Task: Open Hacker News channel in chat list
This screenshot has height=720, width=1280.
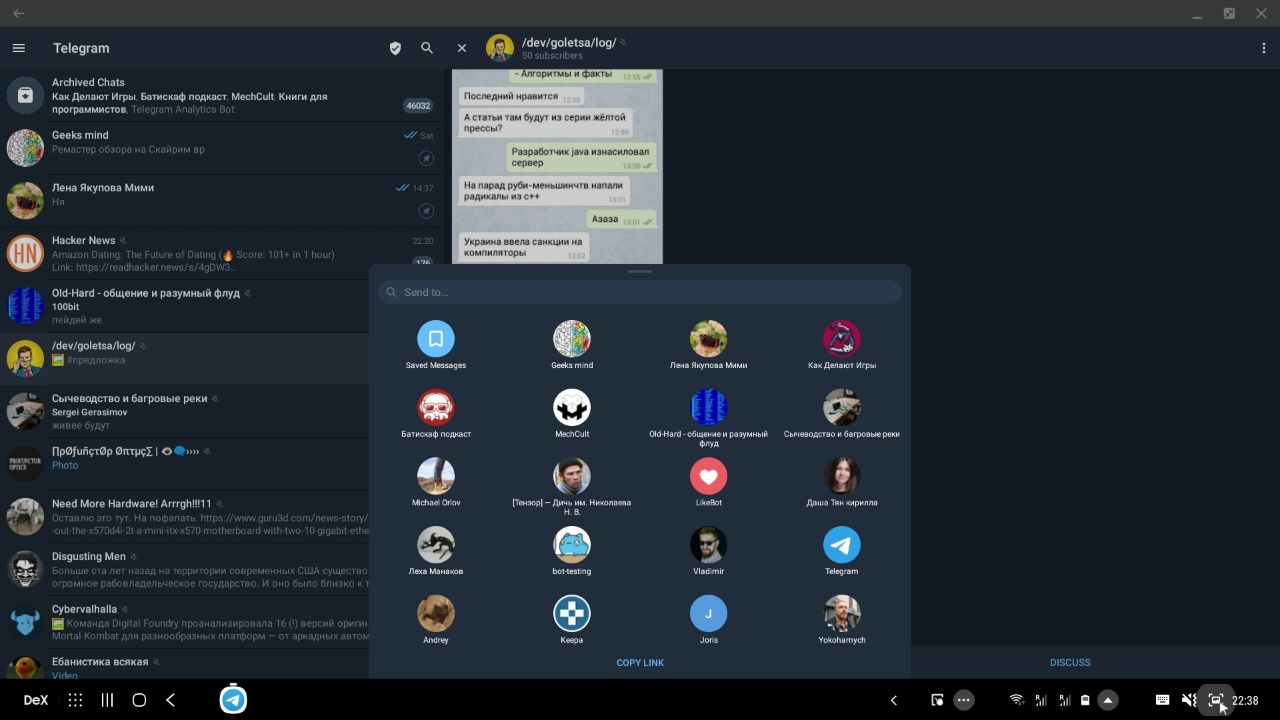Action: (x=220, y=253)
